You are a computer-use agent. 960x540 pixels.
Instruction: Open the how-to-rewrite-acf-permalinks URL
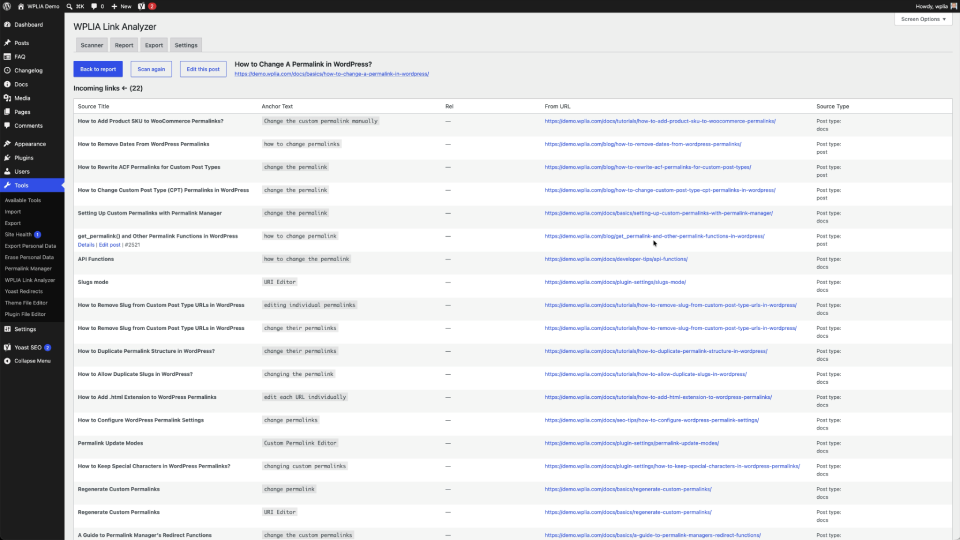click(x=648, y=167)
